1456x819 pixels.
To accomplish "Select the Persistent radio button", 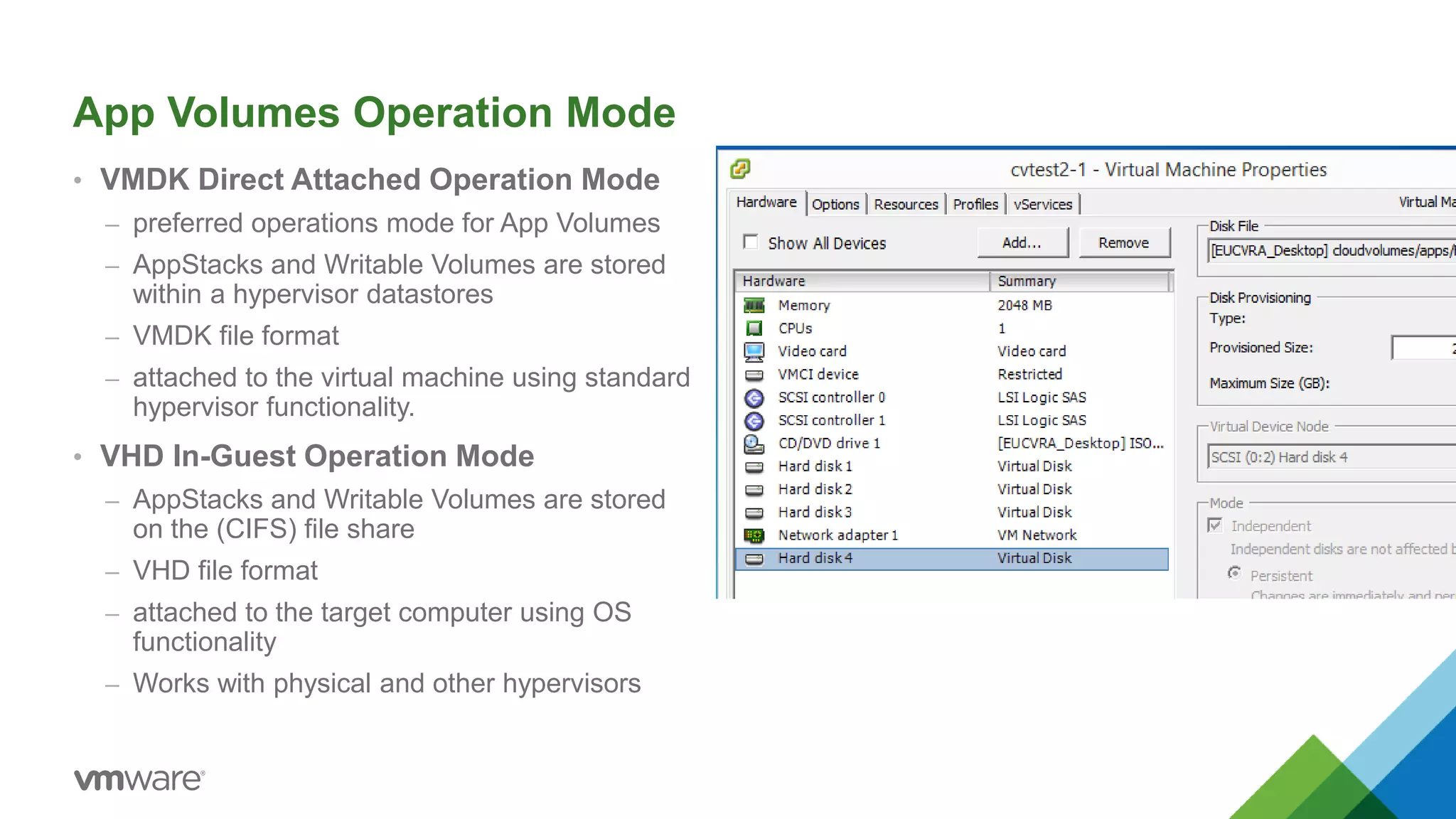I will pos(1235,573).
